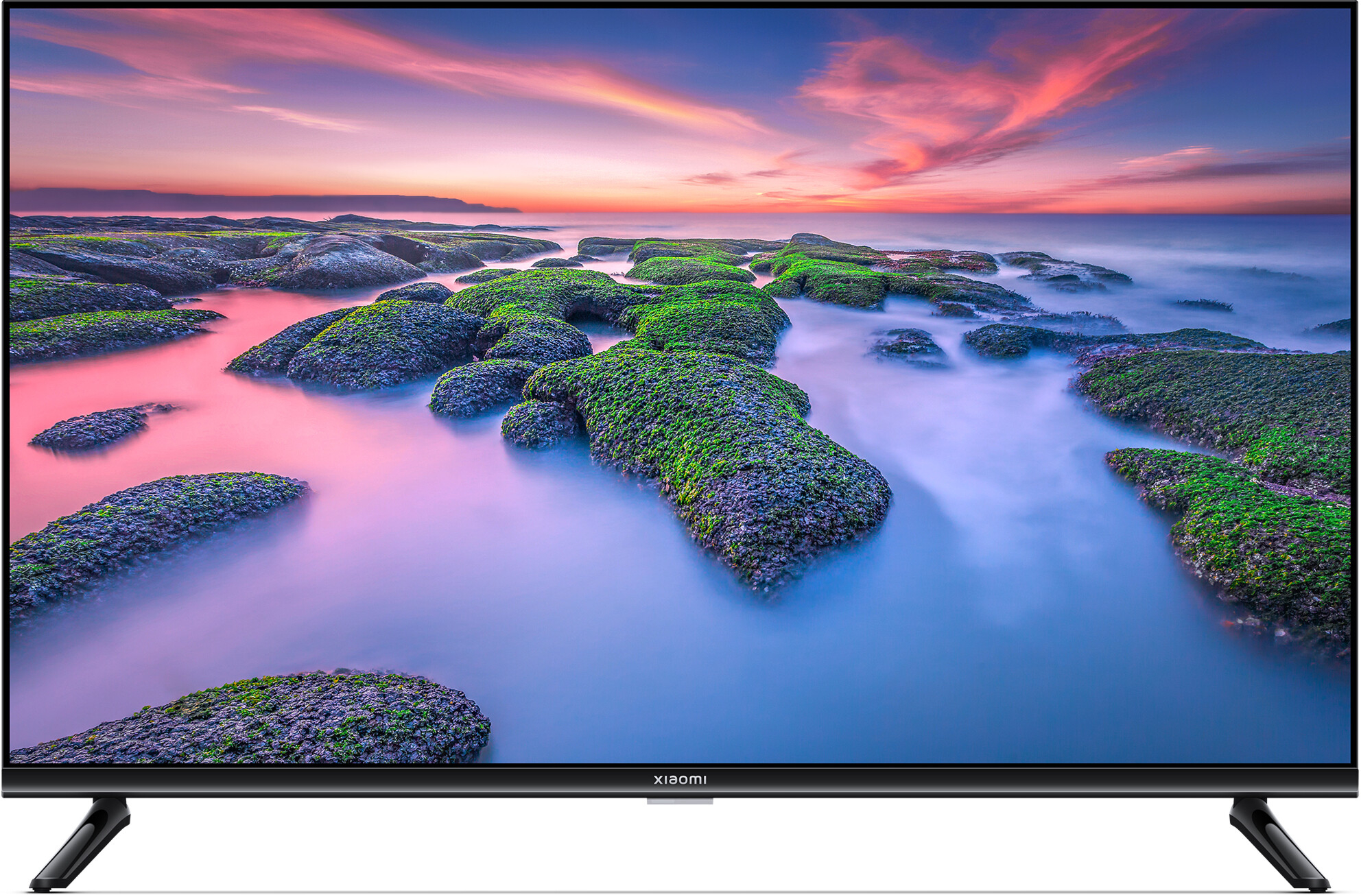Viewport: 1372px width, 895px height.
Task: Click the TV's right stand leg
Action: click(x=1279, y=844)
